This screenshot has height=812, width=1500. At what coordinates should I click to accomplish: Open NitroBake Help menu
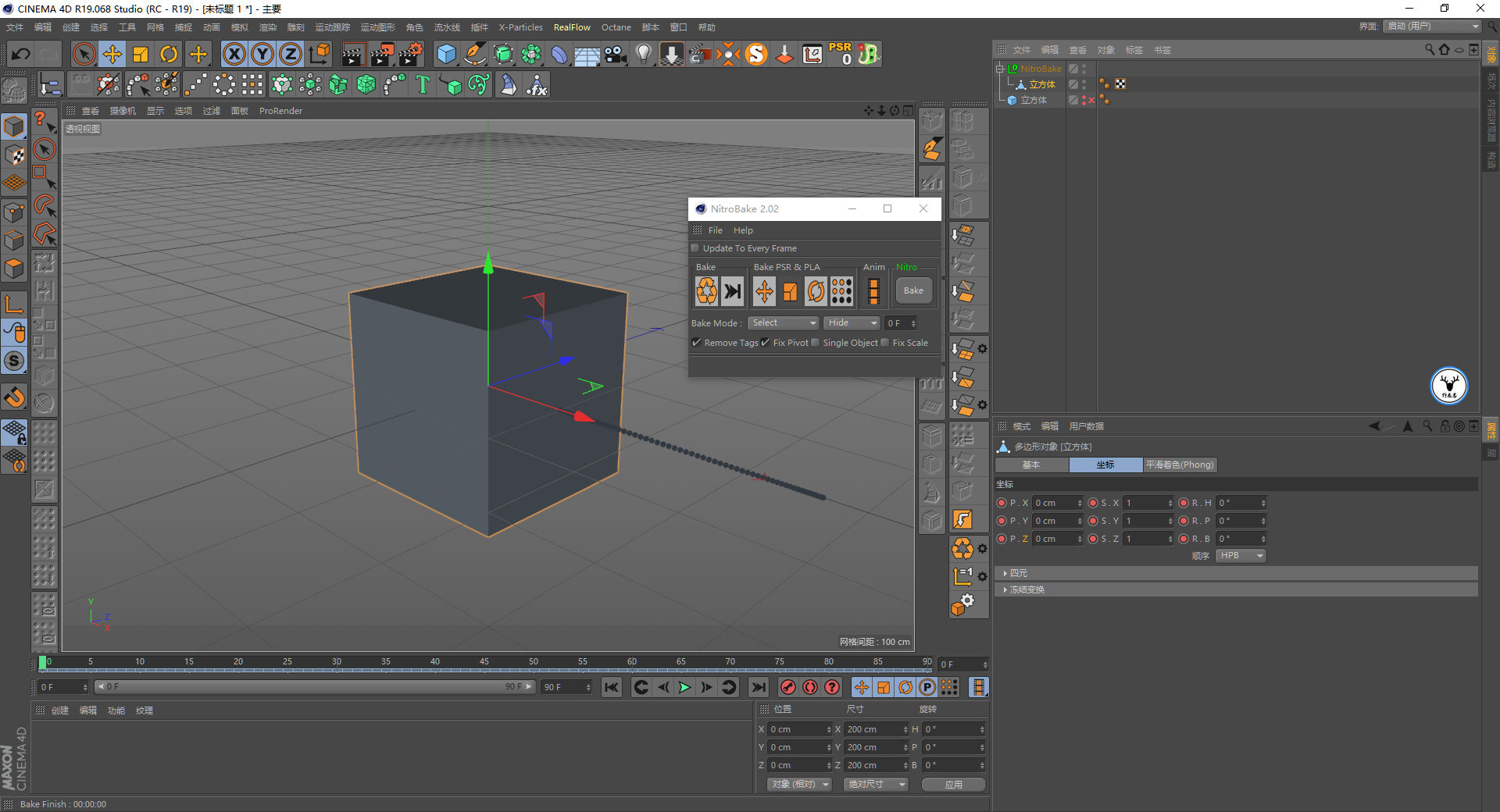(743, 230)
